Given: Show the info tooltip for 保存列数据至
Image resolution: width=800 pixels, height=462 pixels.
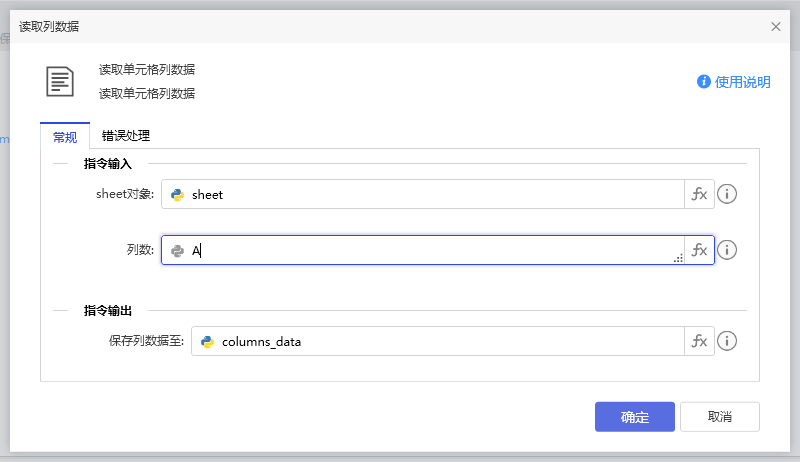Looking at the screenshot, I should click(x=728, y=341).
